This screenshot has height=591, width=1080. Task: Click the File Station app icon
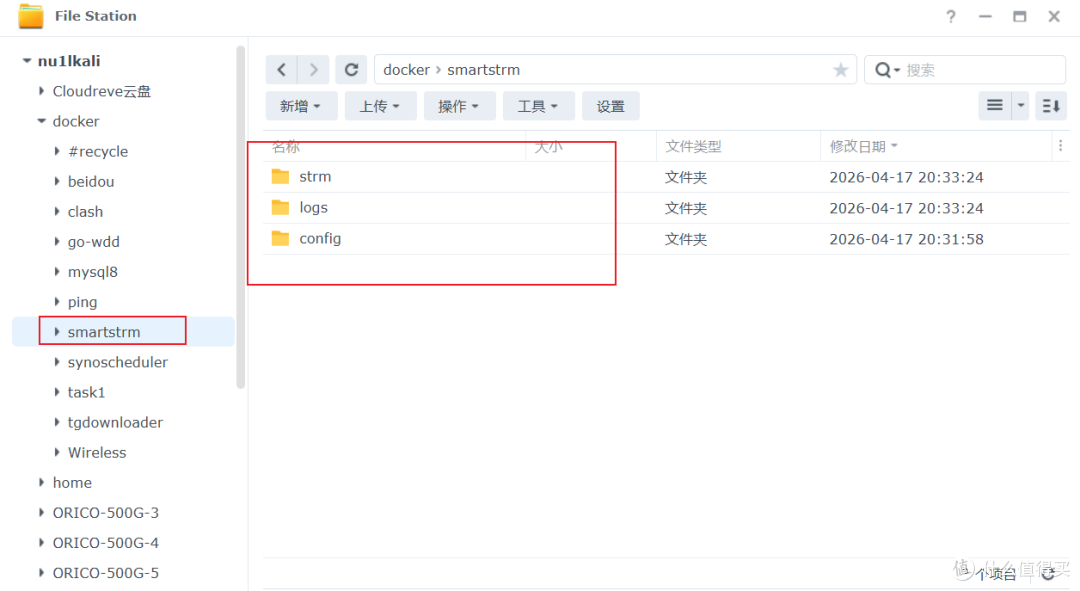point(30,16)
